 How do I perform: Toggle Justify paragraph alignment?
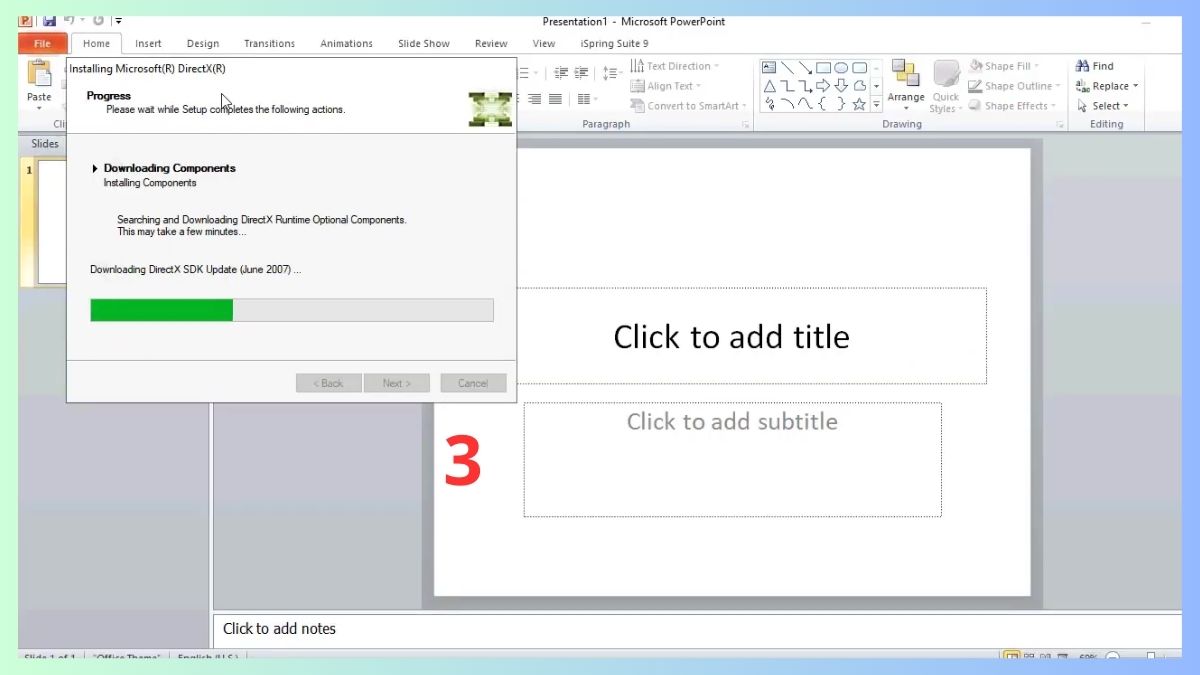click(x=555, y=99)
